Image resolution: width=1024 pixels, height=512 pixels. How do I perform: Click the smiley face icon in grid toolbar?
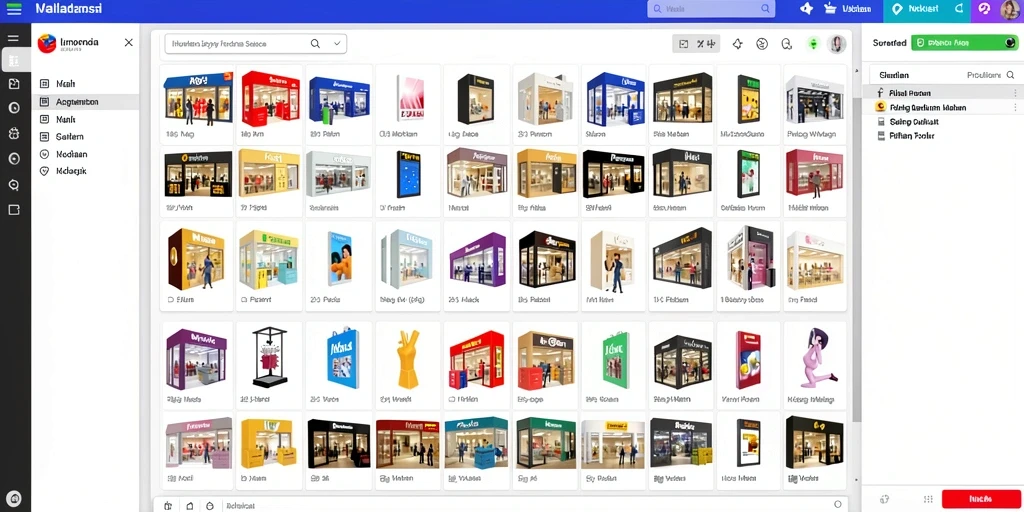(762, 44)
